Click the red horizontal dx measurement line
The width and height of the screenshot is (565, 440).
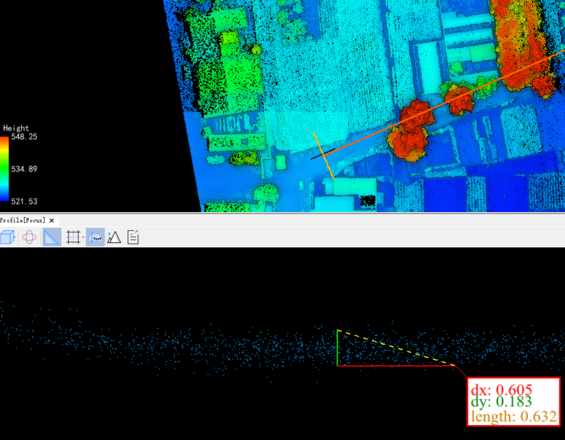coord(396,366)
